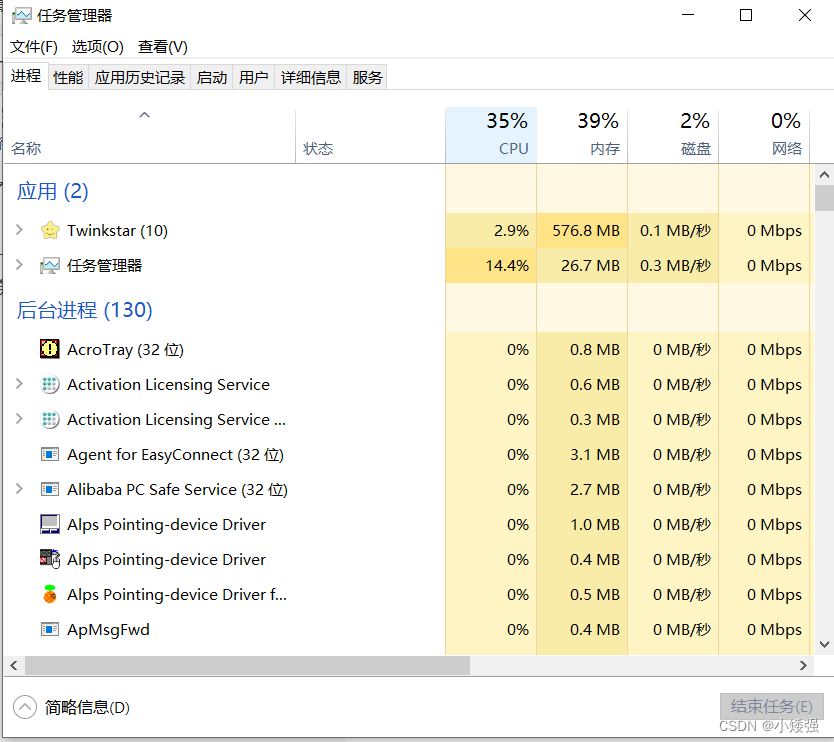Sort by the 状态 column header
834x742 pixels.
coord(371,136)
